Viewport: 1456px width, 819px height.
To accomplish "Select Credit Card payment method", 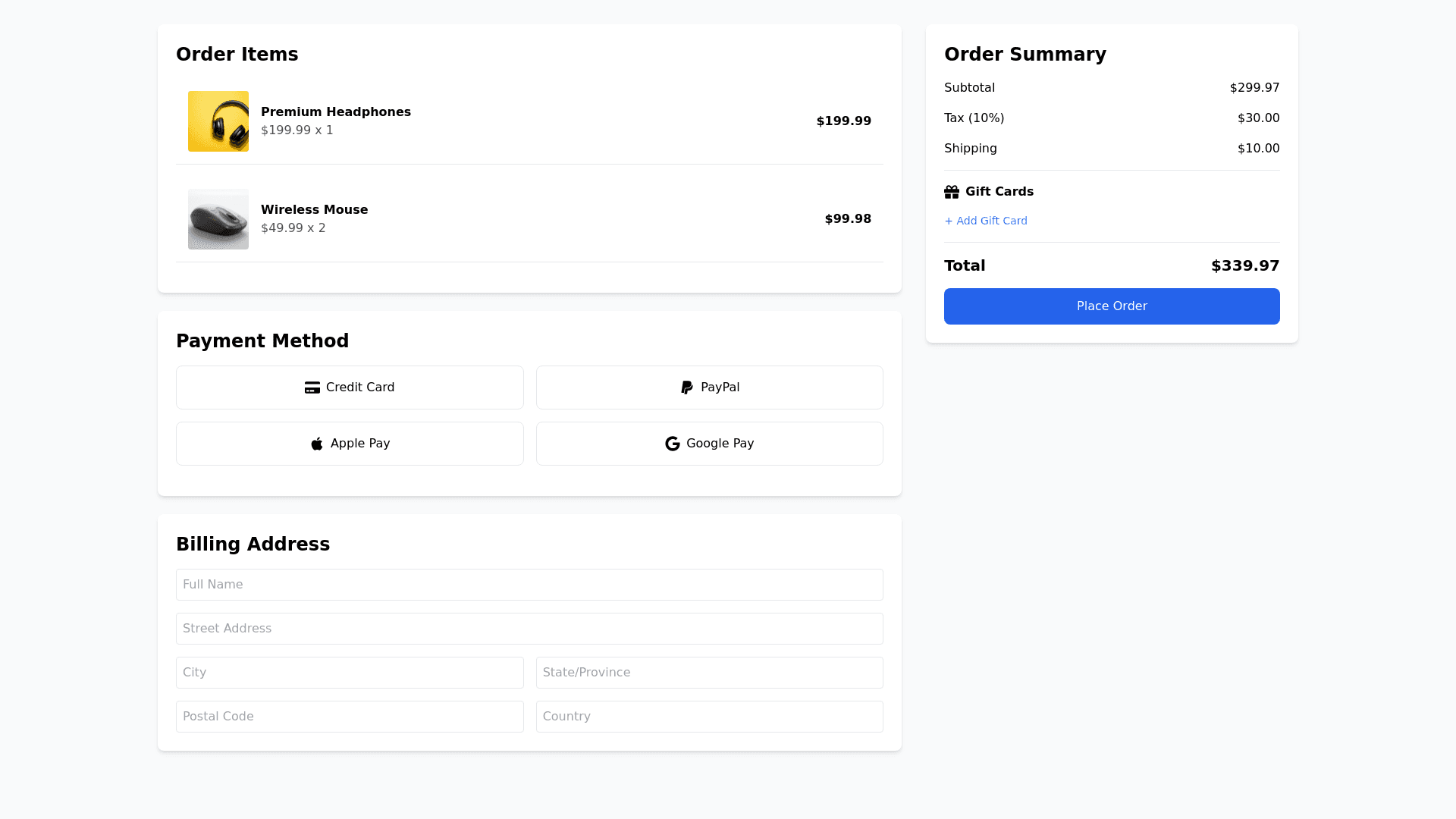I will (350, 388).
